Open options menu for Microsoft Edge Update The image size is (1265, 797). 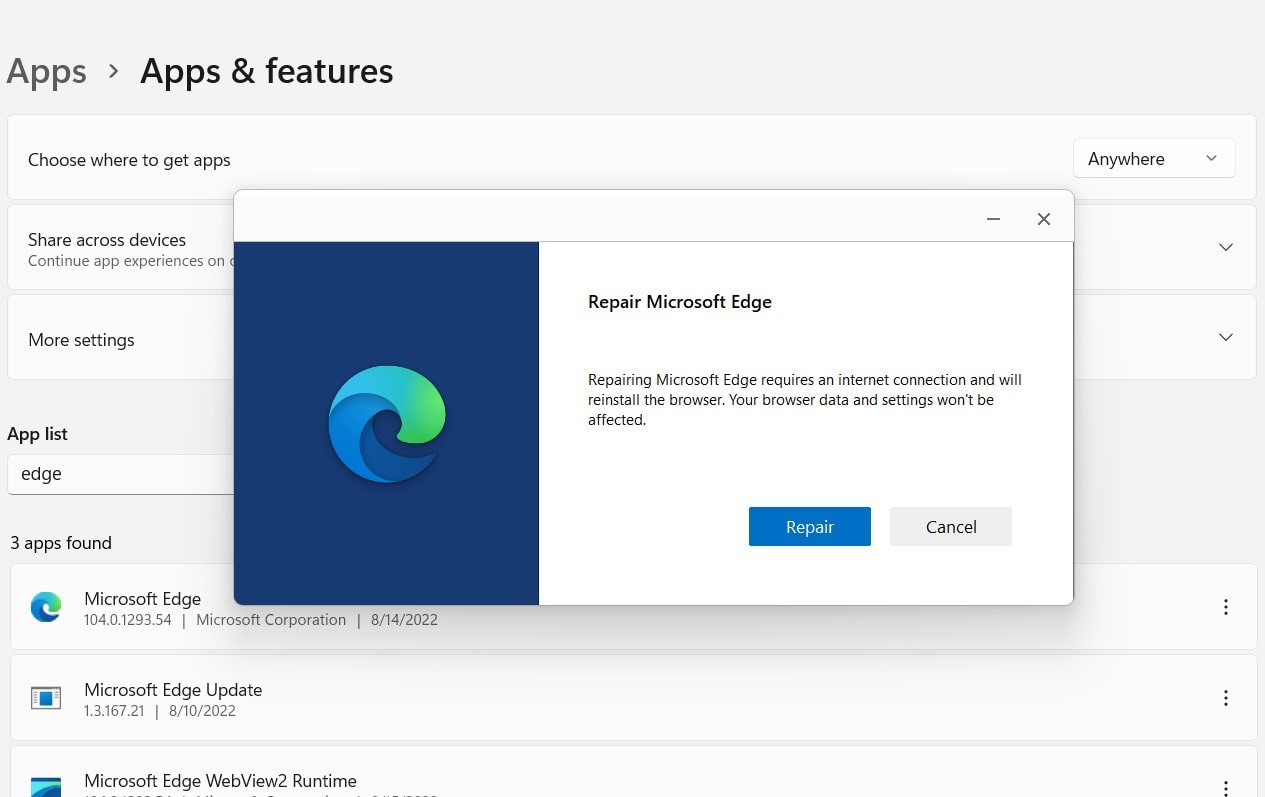point(1226,697)
